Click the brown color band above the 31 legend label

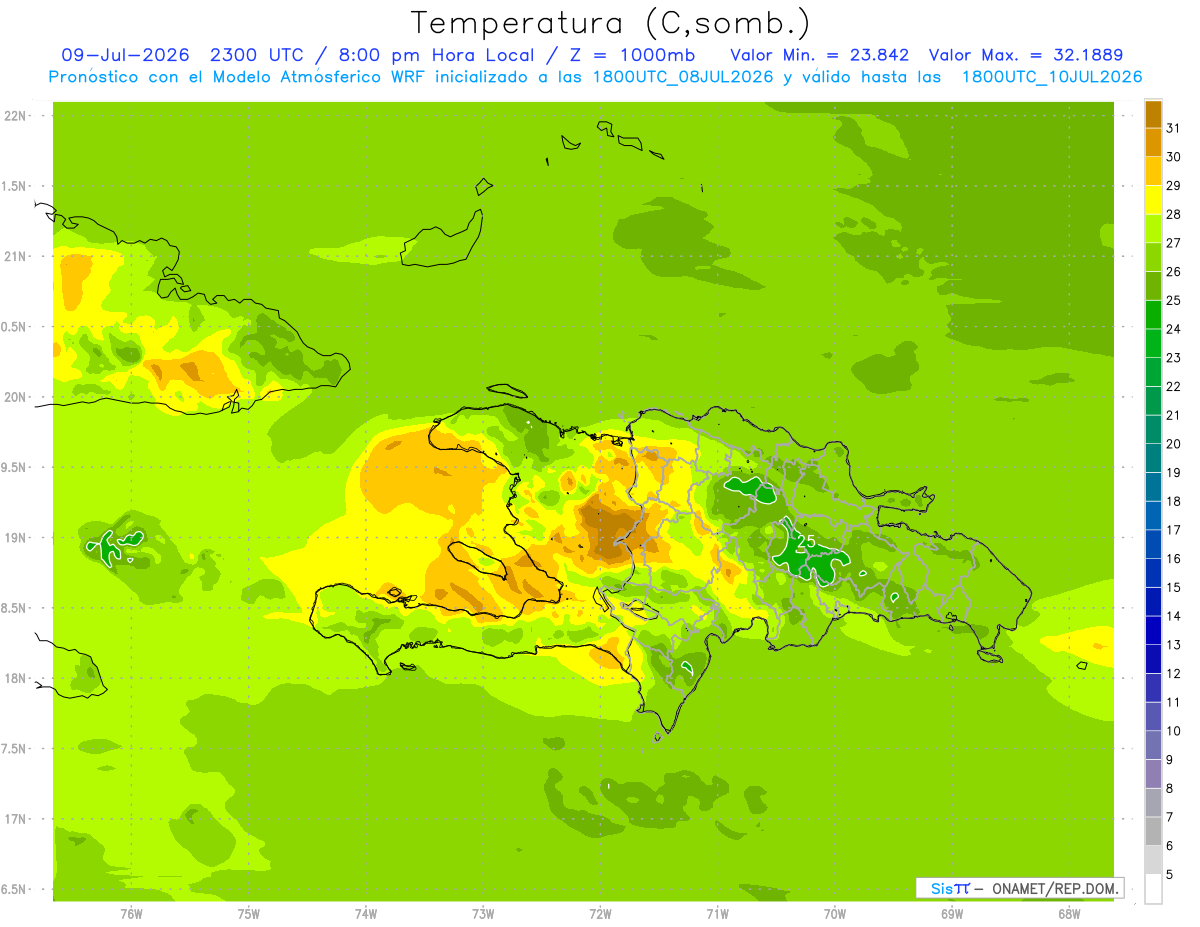pyautogui.click(x=1153, y=114)
